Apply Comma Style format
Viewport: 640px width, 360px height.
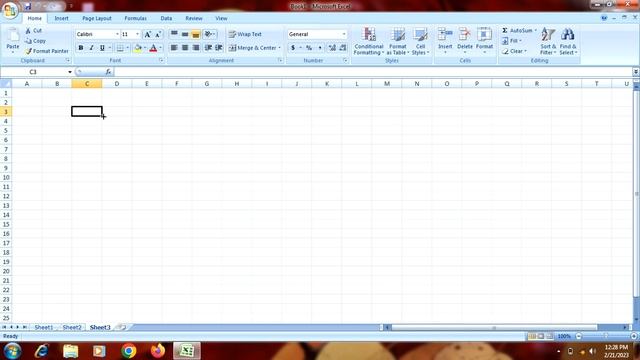coord(320,48)
